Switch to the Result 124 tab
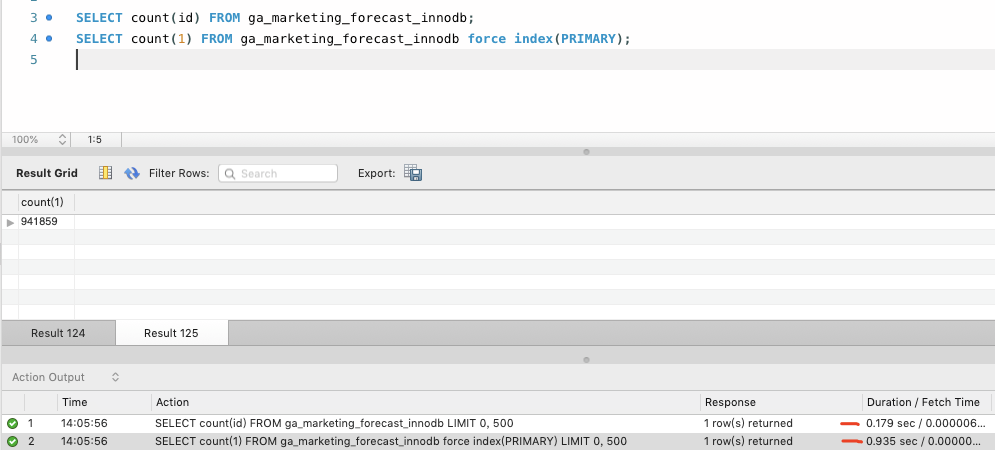Viewport: 995px width, 450px height. pyautogui.click(x=58, y=333)
